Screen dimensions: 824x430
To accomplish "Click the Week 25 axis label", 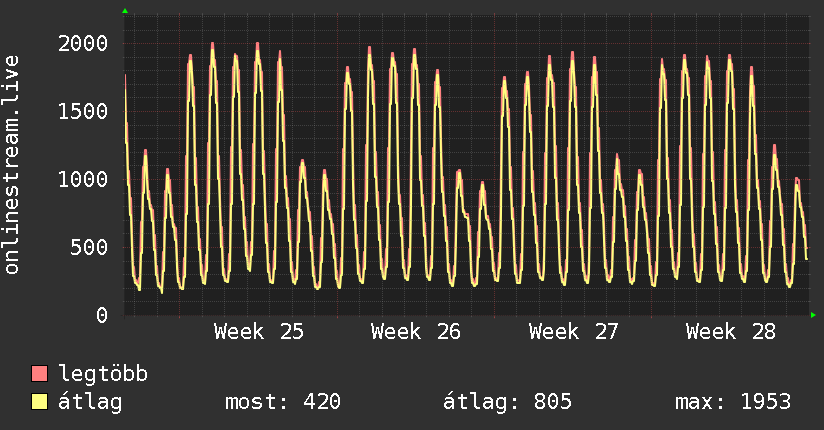I will (x=259, y=332).
